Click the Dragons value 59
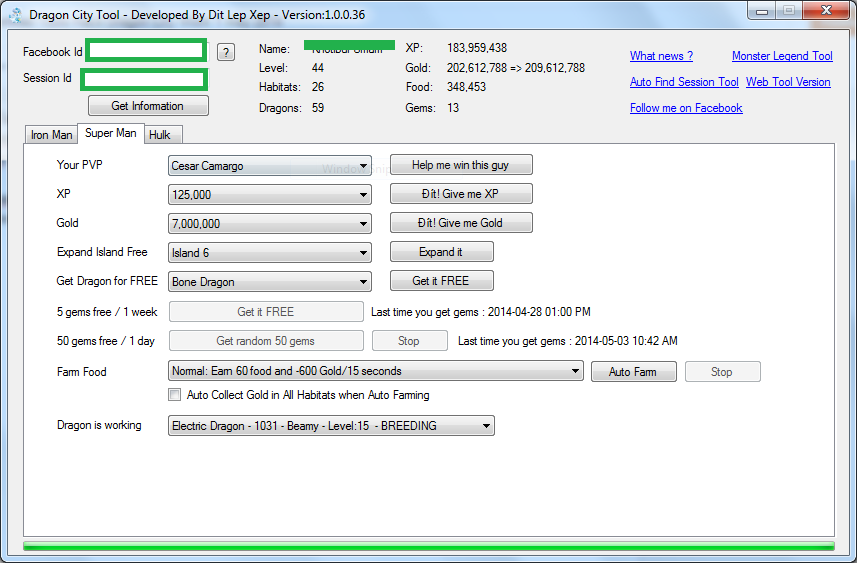Screen dimensions: 857x563 coord(318,108)
